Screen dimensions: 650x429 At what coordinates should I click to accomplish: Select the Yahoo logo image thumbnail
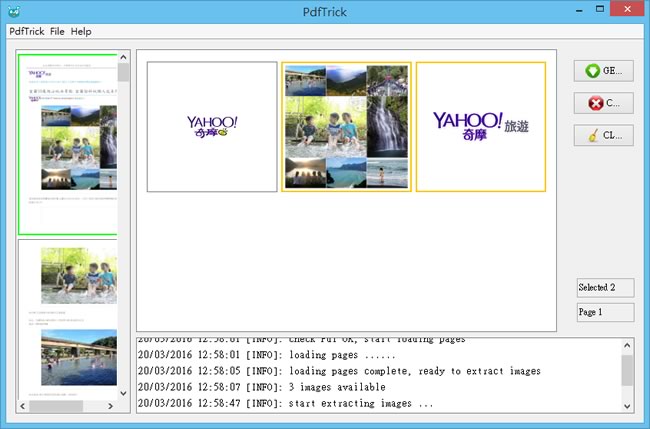coord(212,127)
